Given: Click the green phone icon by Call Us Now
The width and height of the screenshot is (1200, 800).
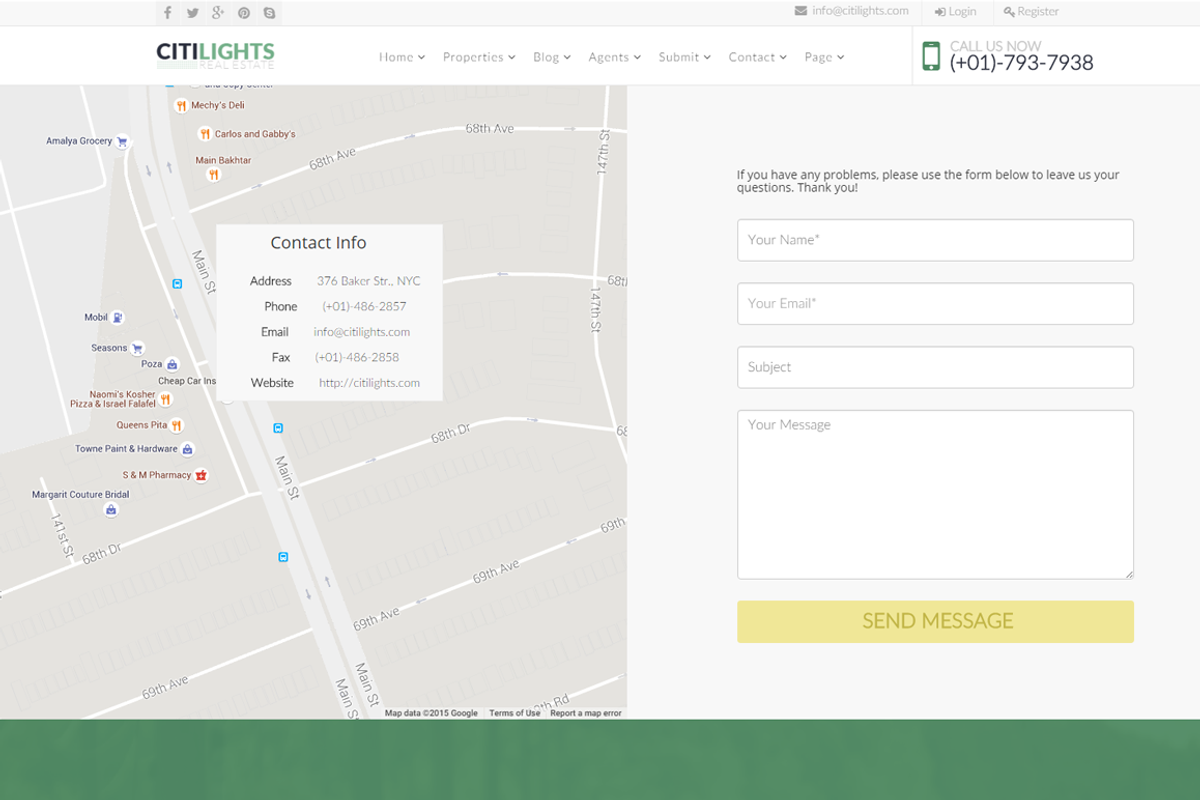Looking at the screenshot, I should pos(931,56).
